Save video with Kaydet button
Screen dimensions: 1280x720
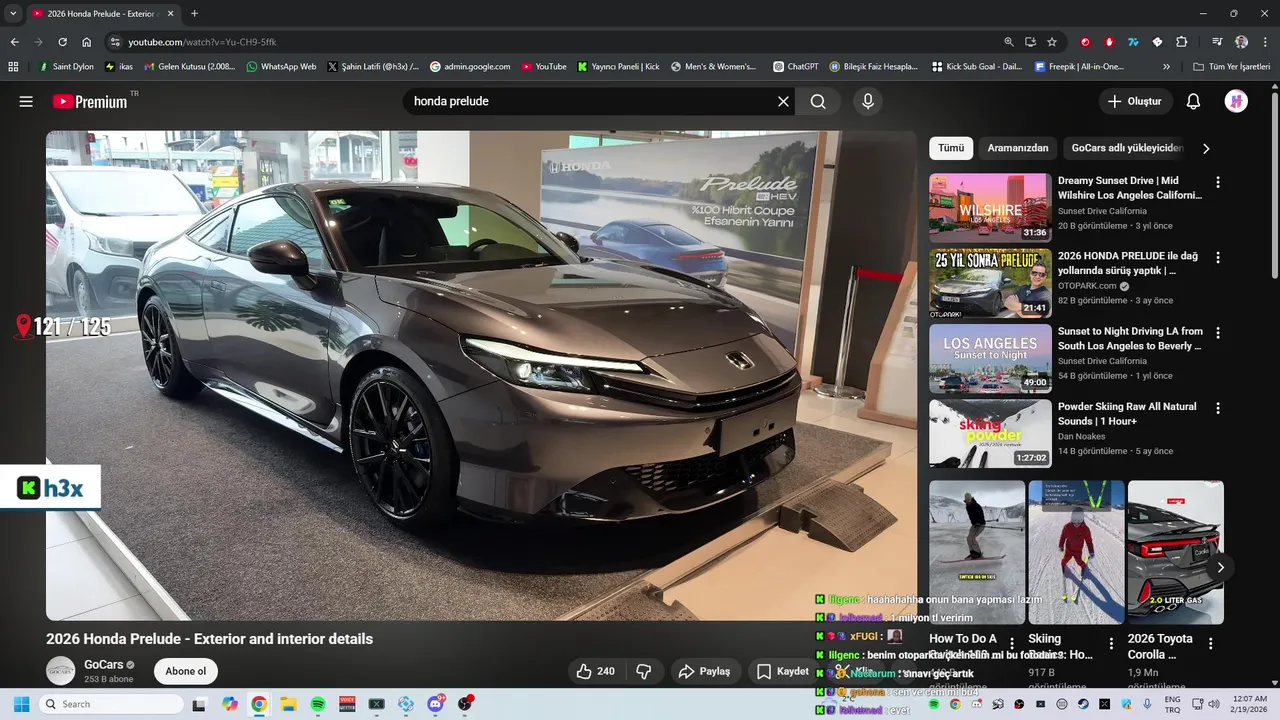pos(783,671)
